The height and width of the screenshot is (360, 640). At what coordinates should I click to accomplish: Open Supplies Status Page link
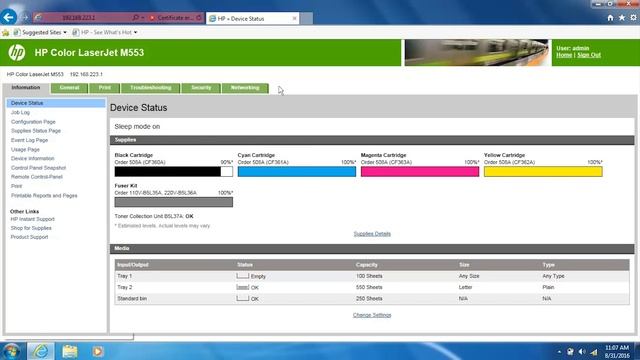pyautogui.click(x=36, y=131)
